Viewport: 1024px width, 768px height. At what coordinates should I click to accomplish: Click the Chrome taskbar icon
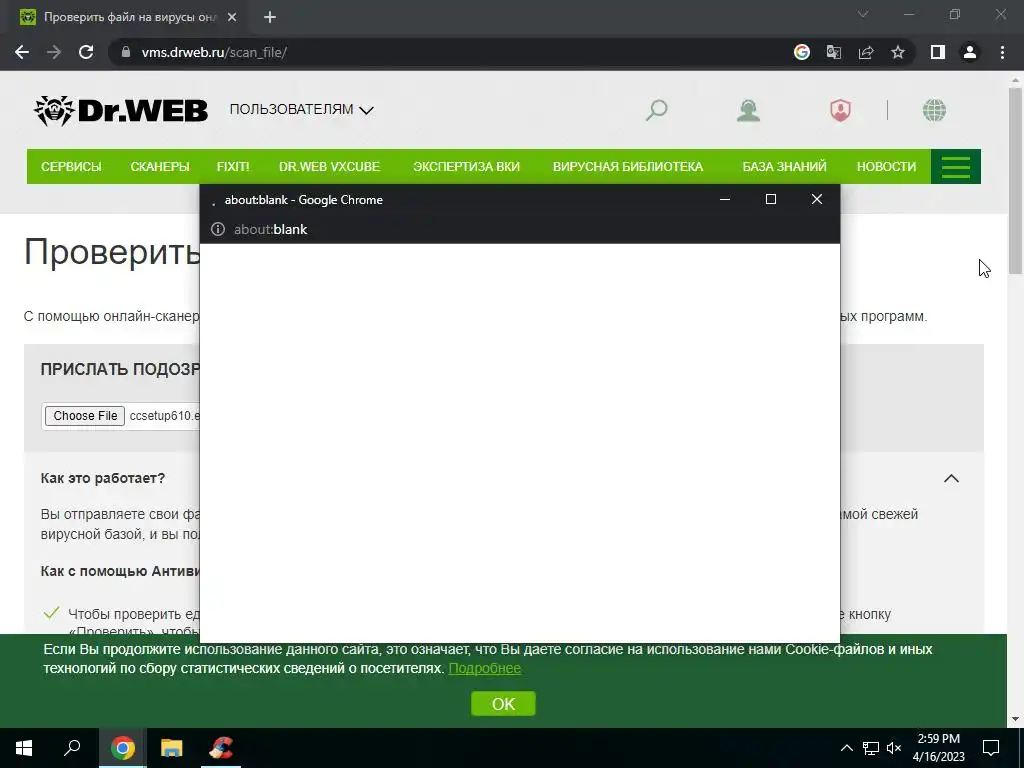[x=123, y=748]
